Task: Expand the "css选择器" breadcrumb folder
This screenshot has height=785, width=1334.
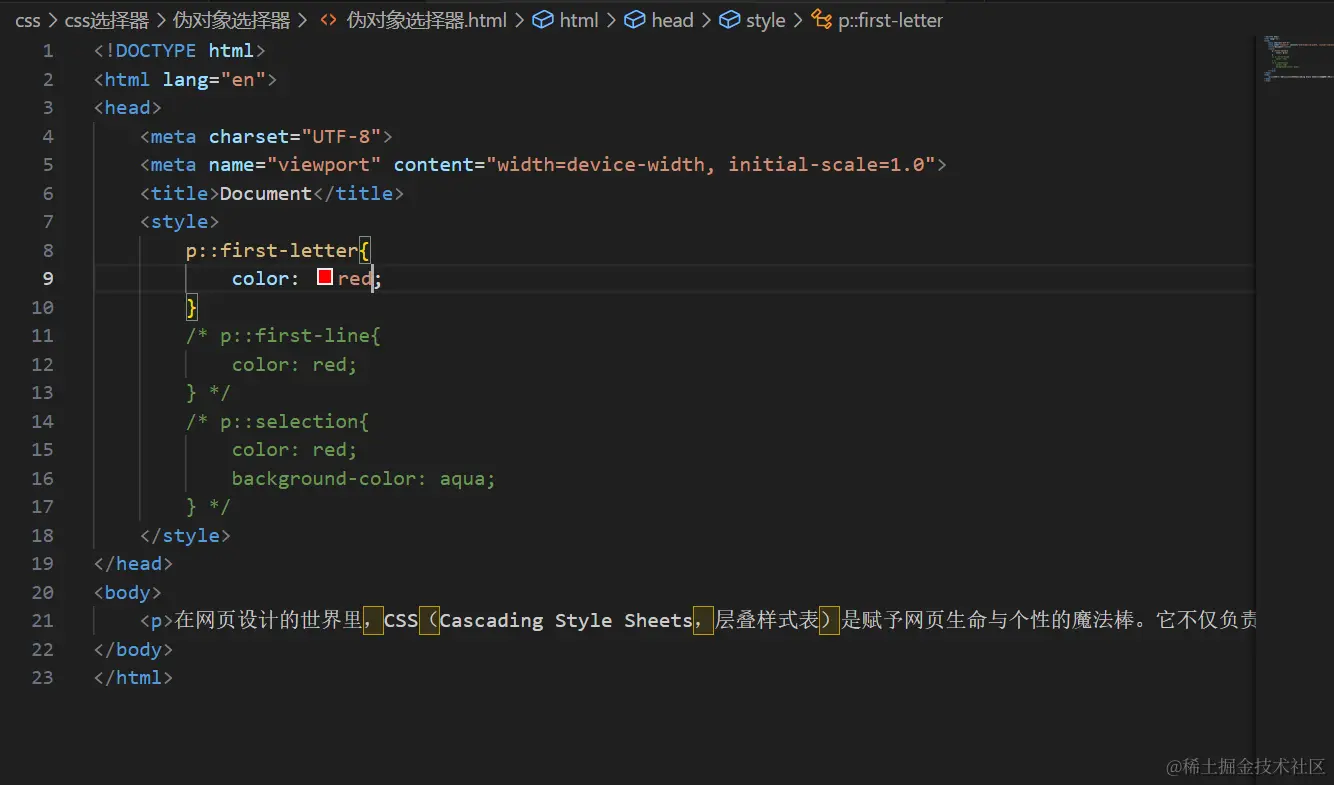Action: click(x=106, y=20)
